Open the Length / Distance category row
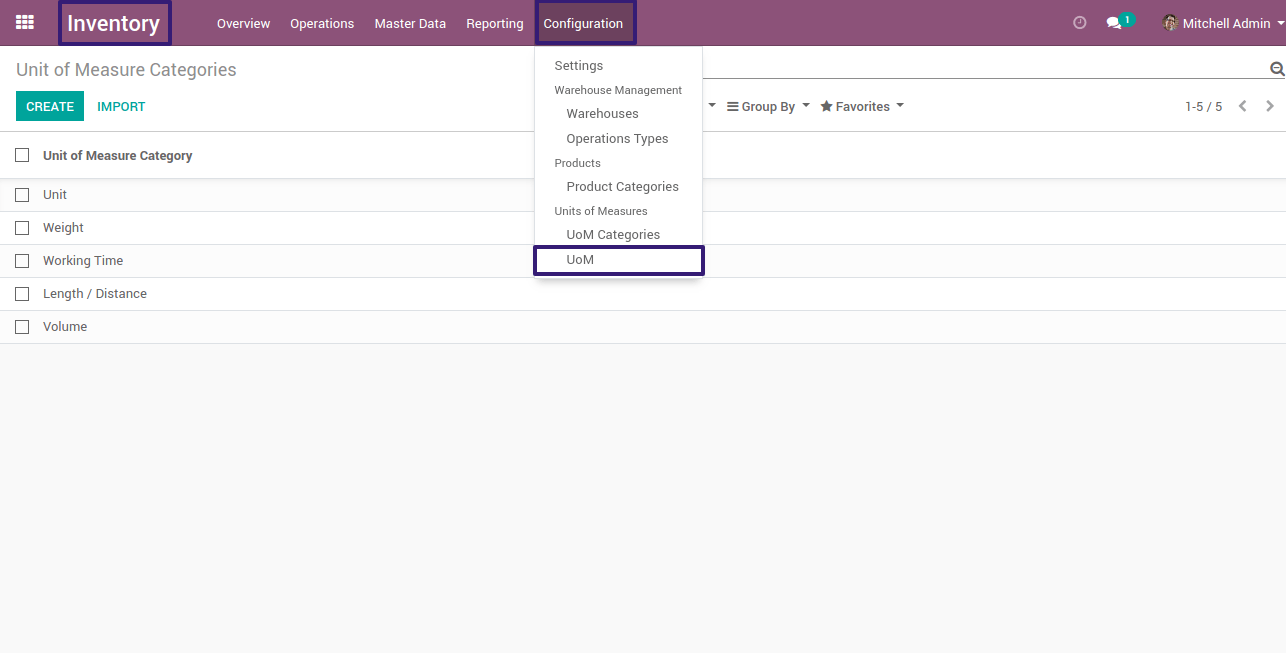1286x653 pixels. click(x=643, y=294)
